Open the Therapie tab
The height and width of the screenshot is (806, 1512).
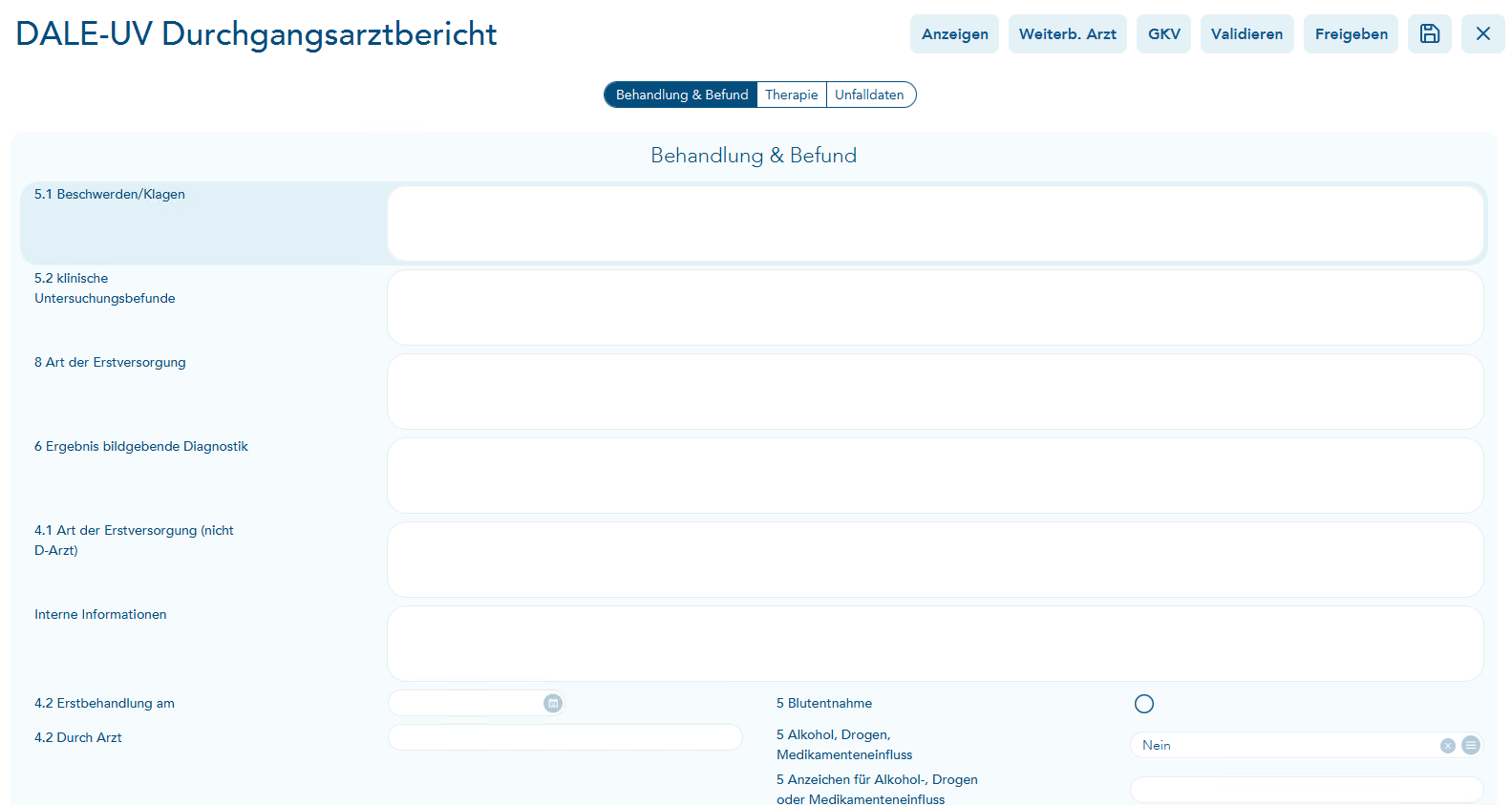(x=792, y=95)
